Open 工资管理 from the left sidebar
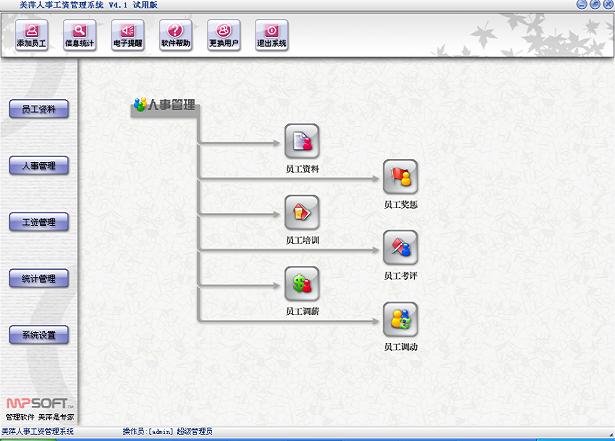The width and height of the screenshot is (615, 441). tap(39, 221)
